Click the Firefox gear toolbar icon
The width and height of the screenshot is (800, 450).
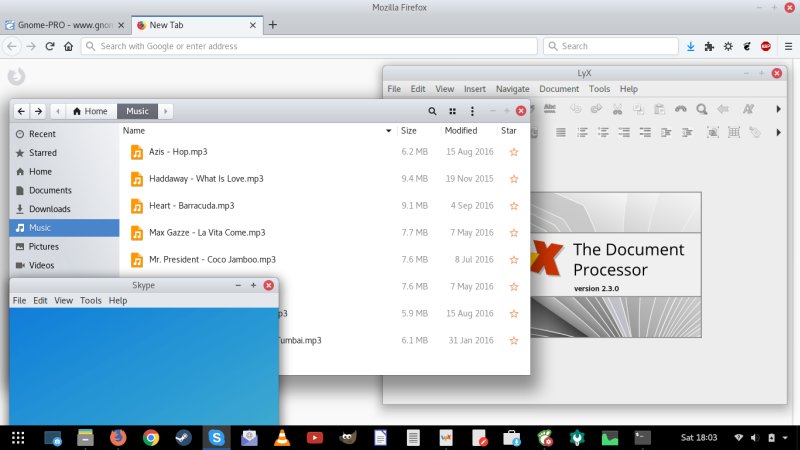pos(728,46)
